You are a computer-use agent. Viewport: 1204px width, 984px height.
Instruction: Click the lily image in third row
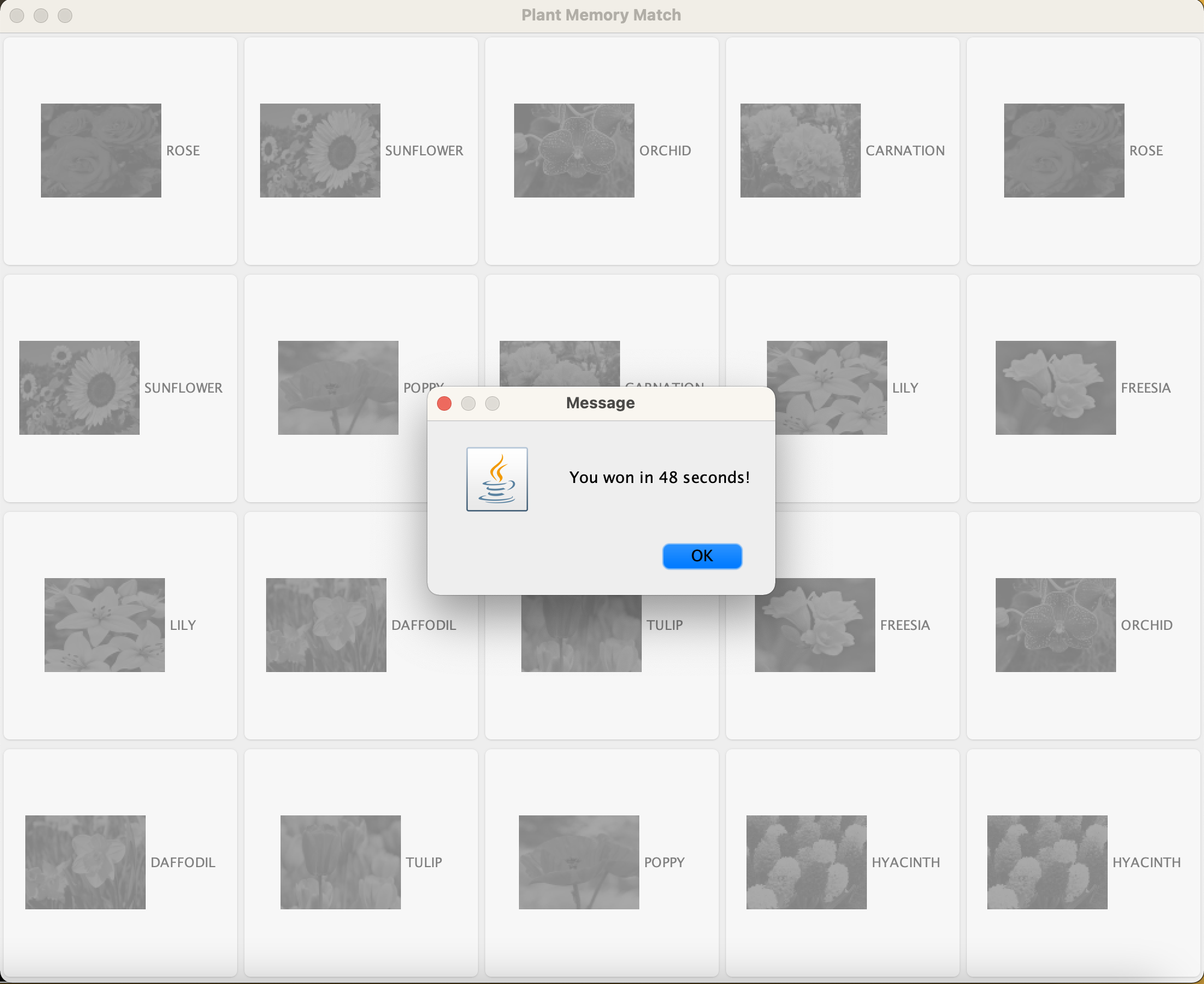tap(104, 624)
